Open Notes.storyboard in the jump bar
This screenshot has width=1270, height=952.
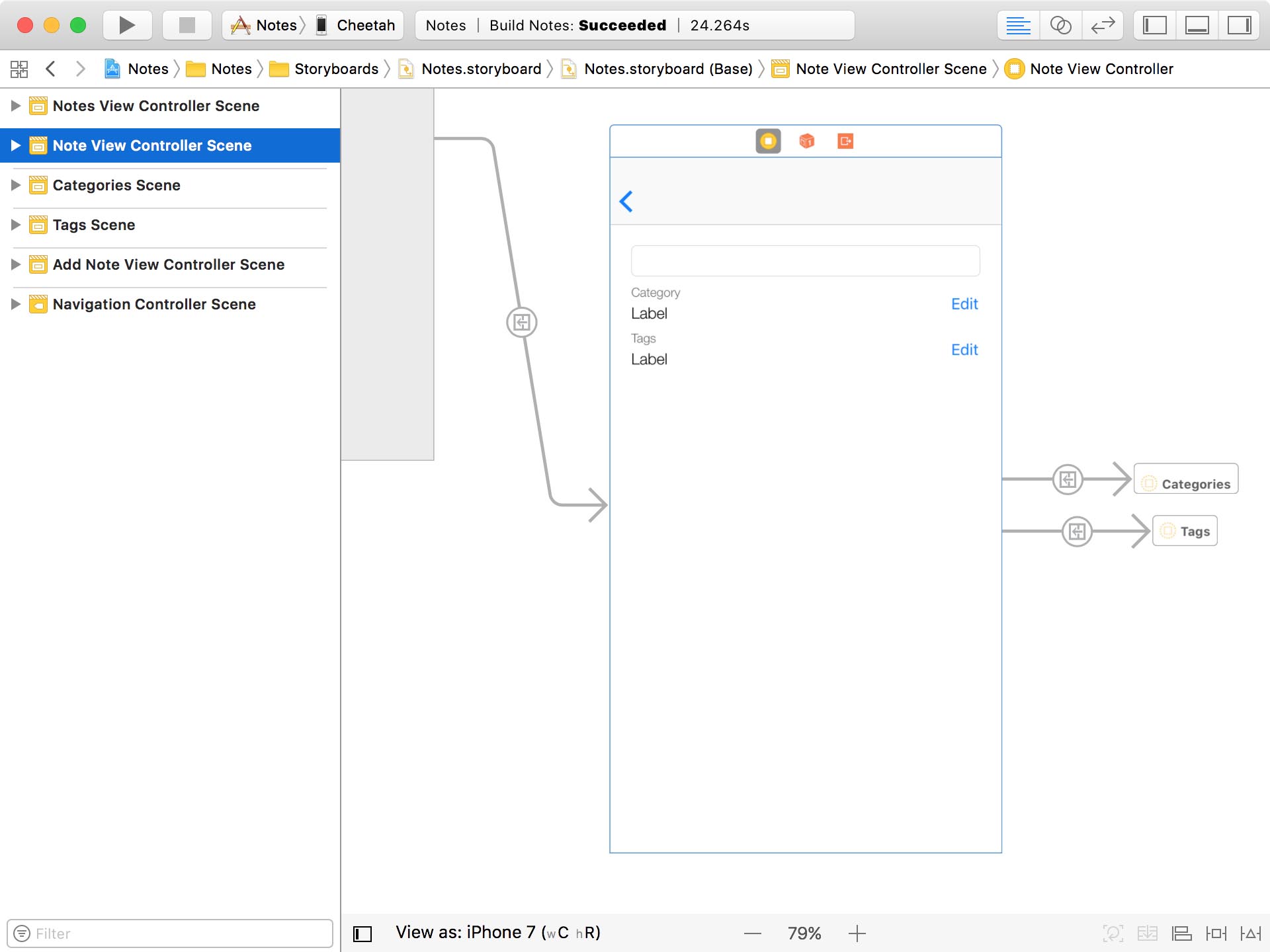click(x=481, y=68)
